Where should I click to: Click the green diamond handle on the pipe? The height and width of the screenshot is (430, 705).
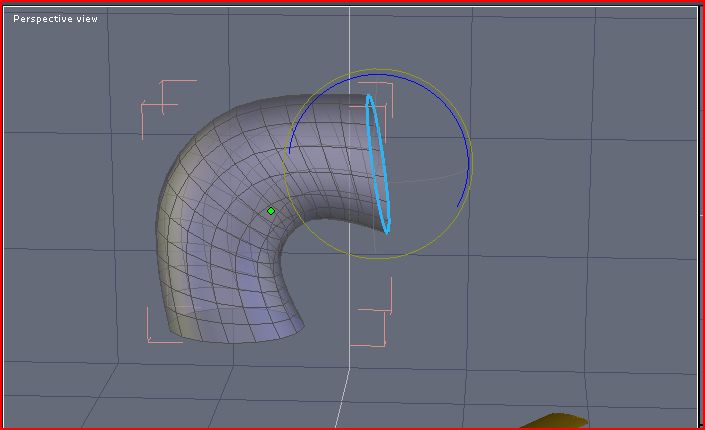click(271, 211)
